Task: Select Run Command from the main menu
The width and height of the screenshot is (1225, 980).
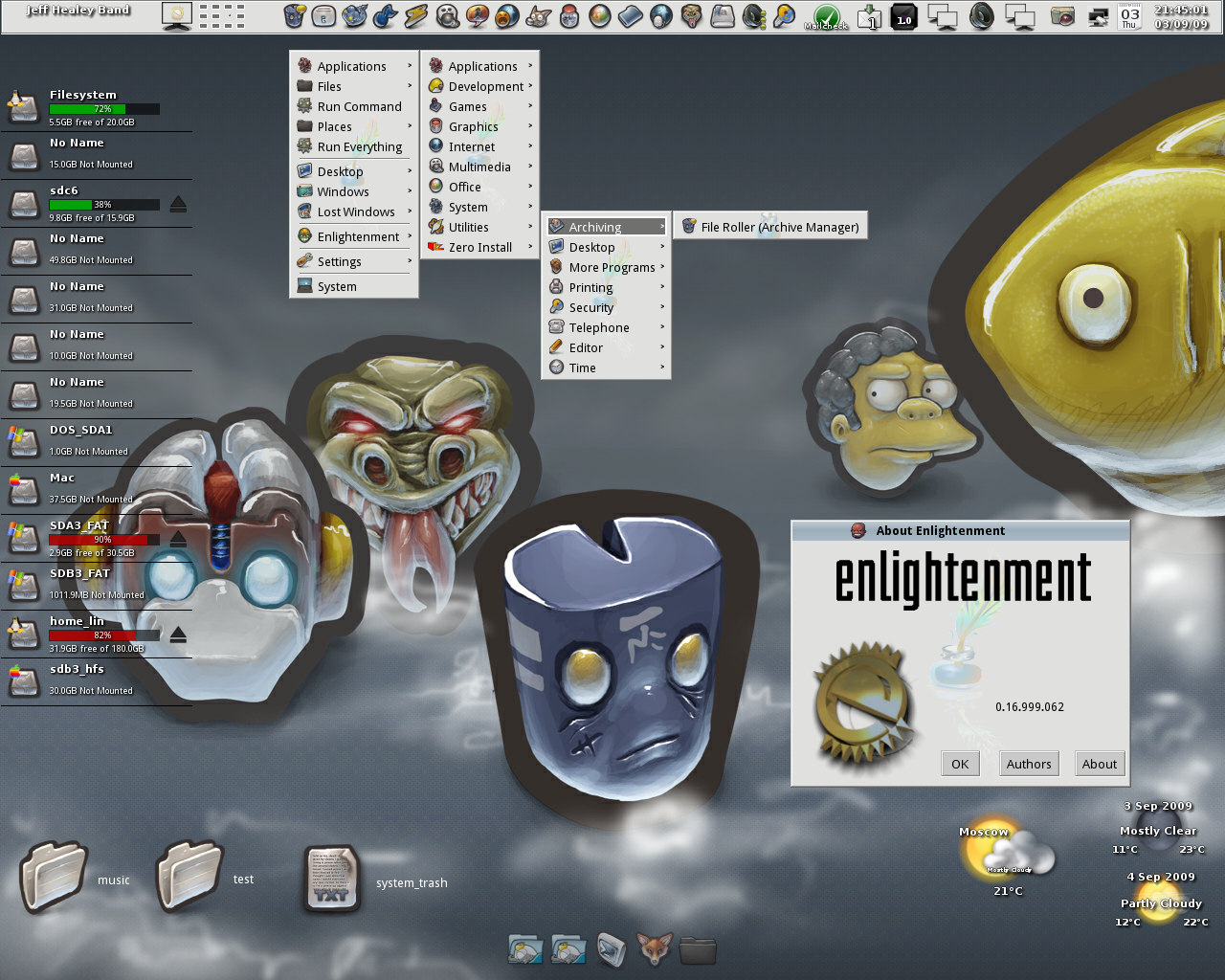Action: 354,106
